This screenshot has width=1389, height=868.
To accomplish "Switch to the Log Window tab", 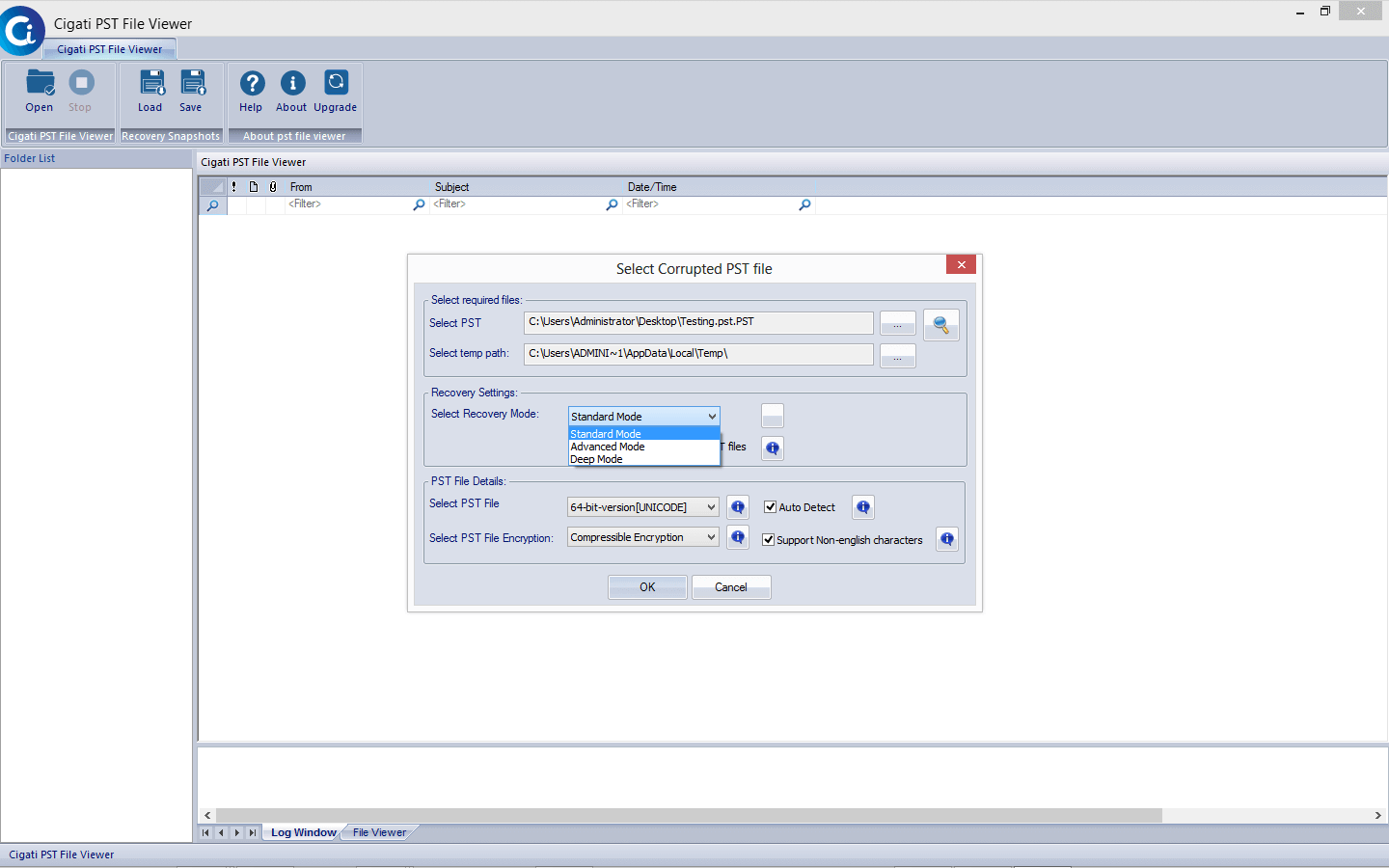I will pyautogui.click(x=303, y=832).
